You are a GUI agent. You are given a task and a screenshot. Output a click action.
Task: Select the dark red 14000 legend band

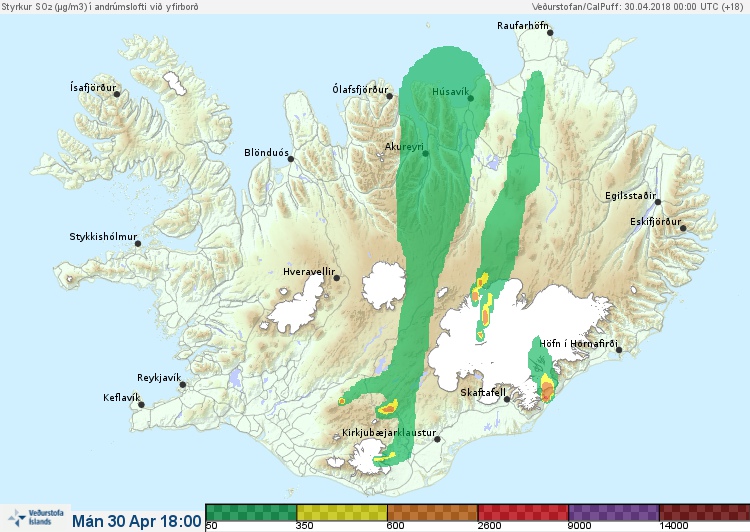704,512
